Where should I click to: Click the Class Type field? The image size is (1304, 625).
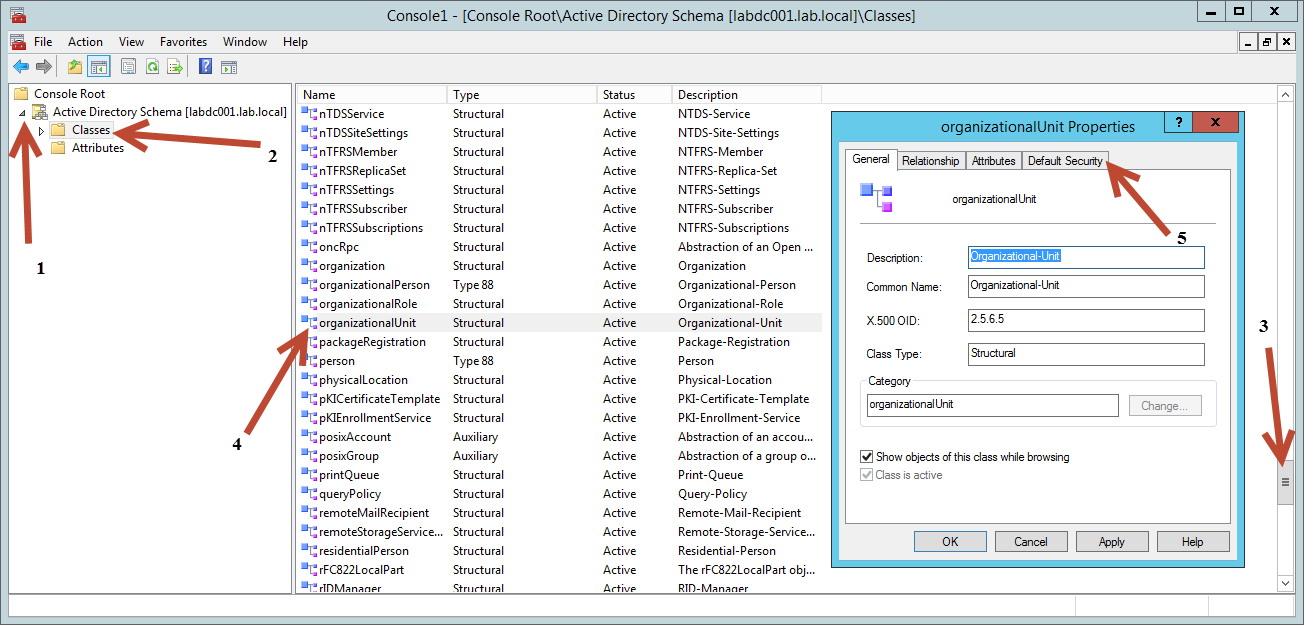(x=1086, y=354)
